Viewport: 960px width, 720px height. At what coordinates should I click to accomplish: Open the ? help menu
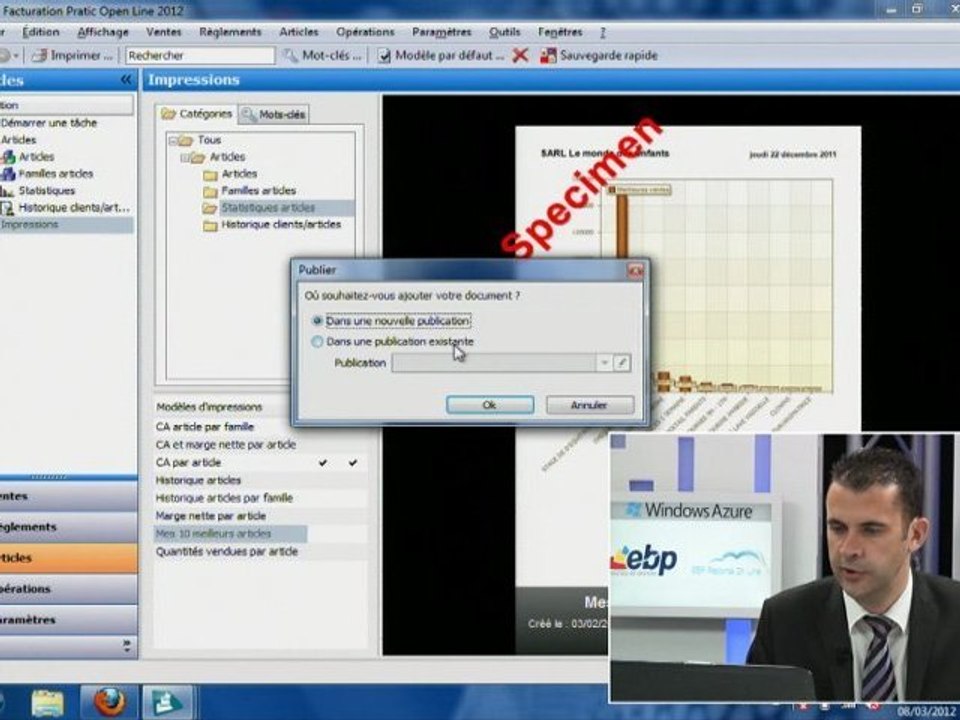point(602,32)
